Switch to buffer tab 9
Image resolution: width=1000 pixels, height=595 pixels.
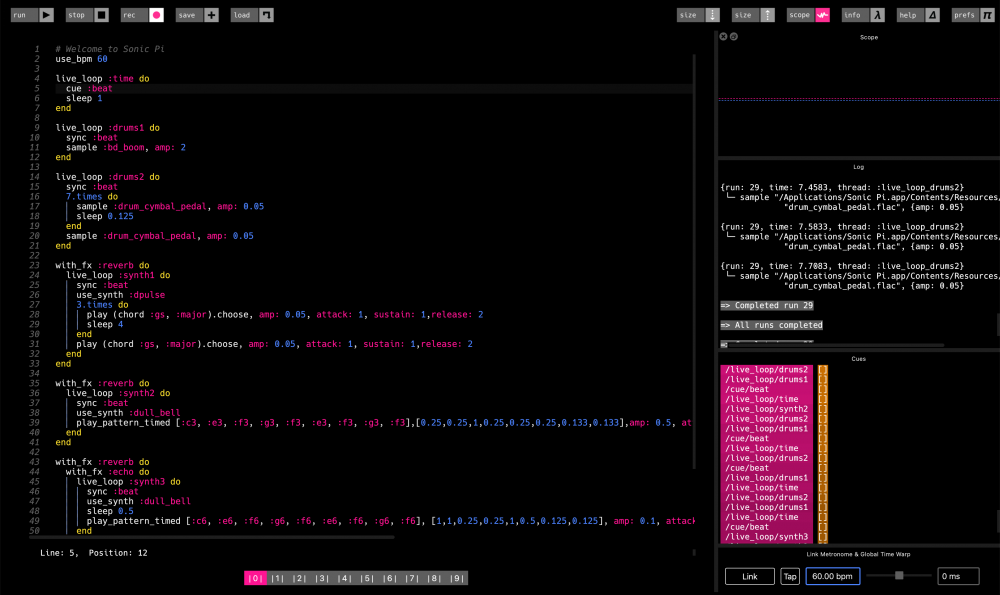click(x=457, y=578)
